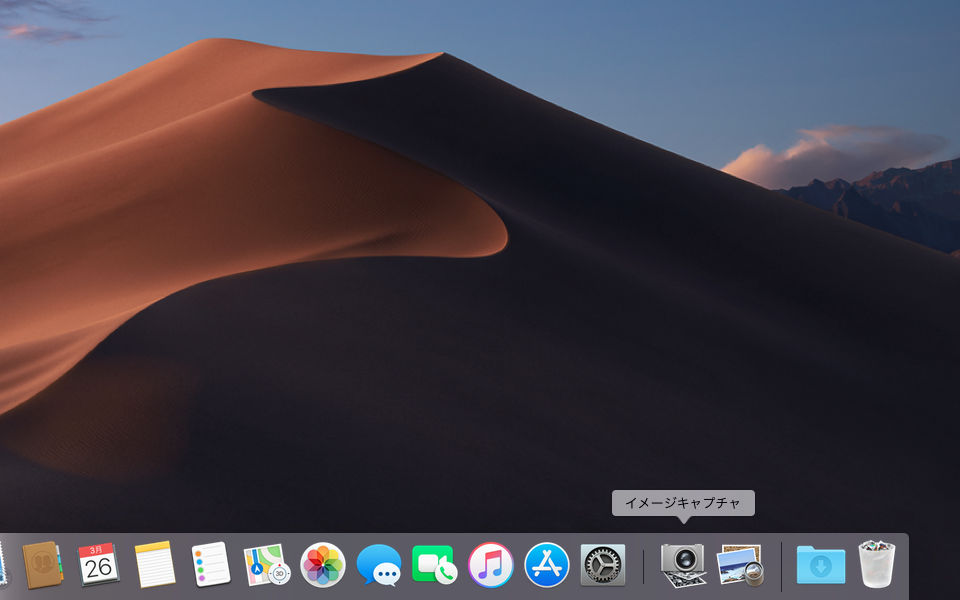Open the App Store
The image size is (960, 600).
tap(547, 564)
